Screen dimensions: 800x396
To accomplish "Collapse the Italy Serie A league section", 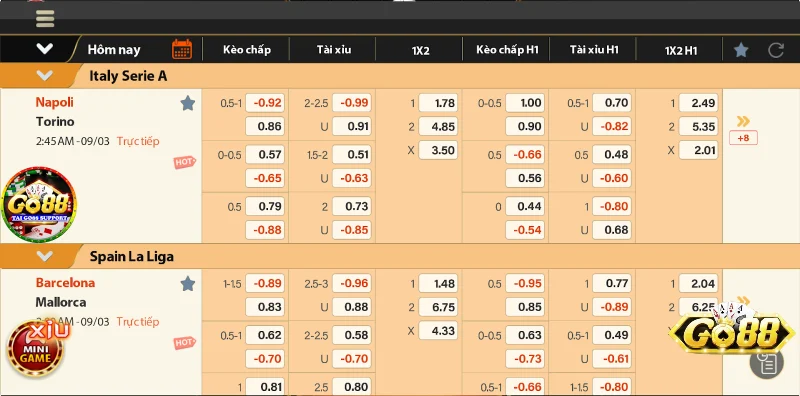I will pyautogui.click(x=44, y=76).
